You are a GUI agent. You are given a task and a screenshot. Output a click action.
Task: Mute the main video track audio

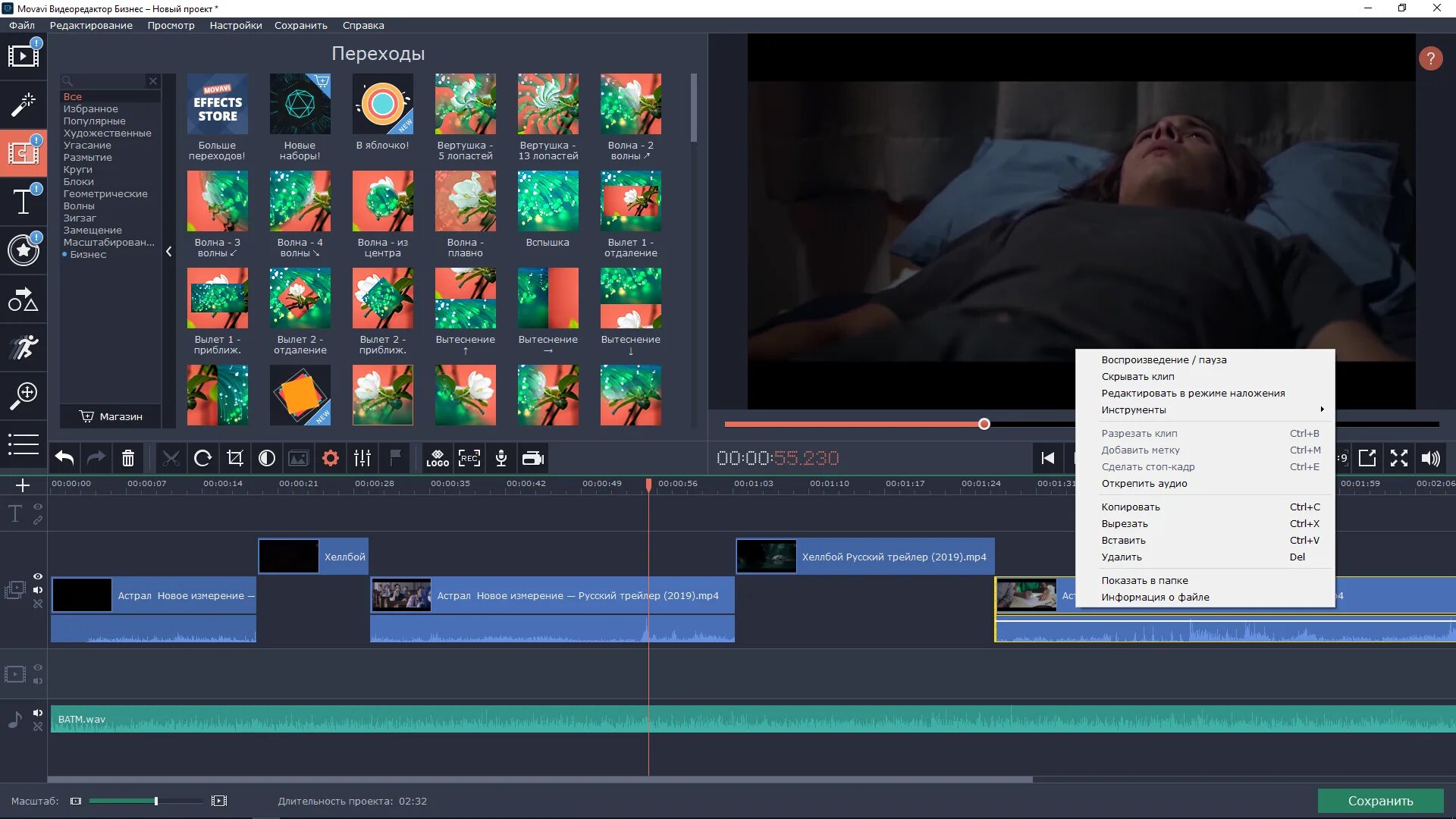point(38,590)
